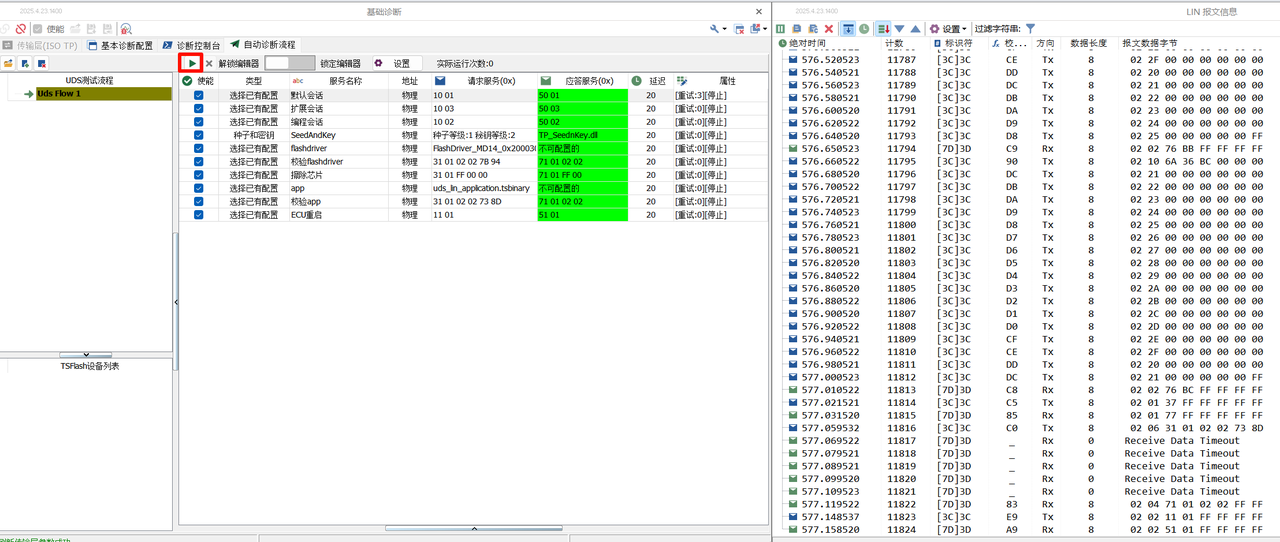This screenshot has height=542, width=1280.
Task: Click the blue down-triangle icon in the LIN toolbar
Action: tap(899, 29)
